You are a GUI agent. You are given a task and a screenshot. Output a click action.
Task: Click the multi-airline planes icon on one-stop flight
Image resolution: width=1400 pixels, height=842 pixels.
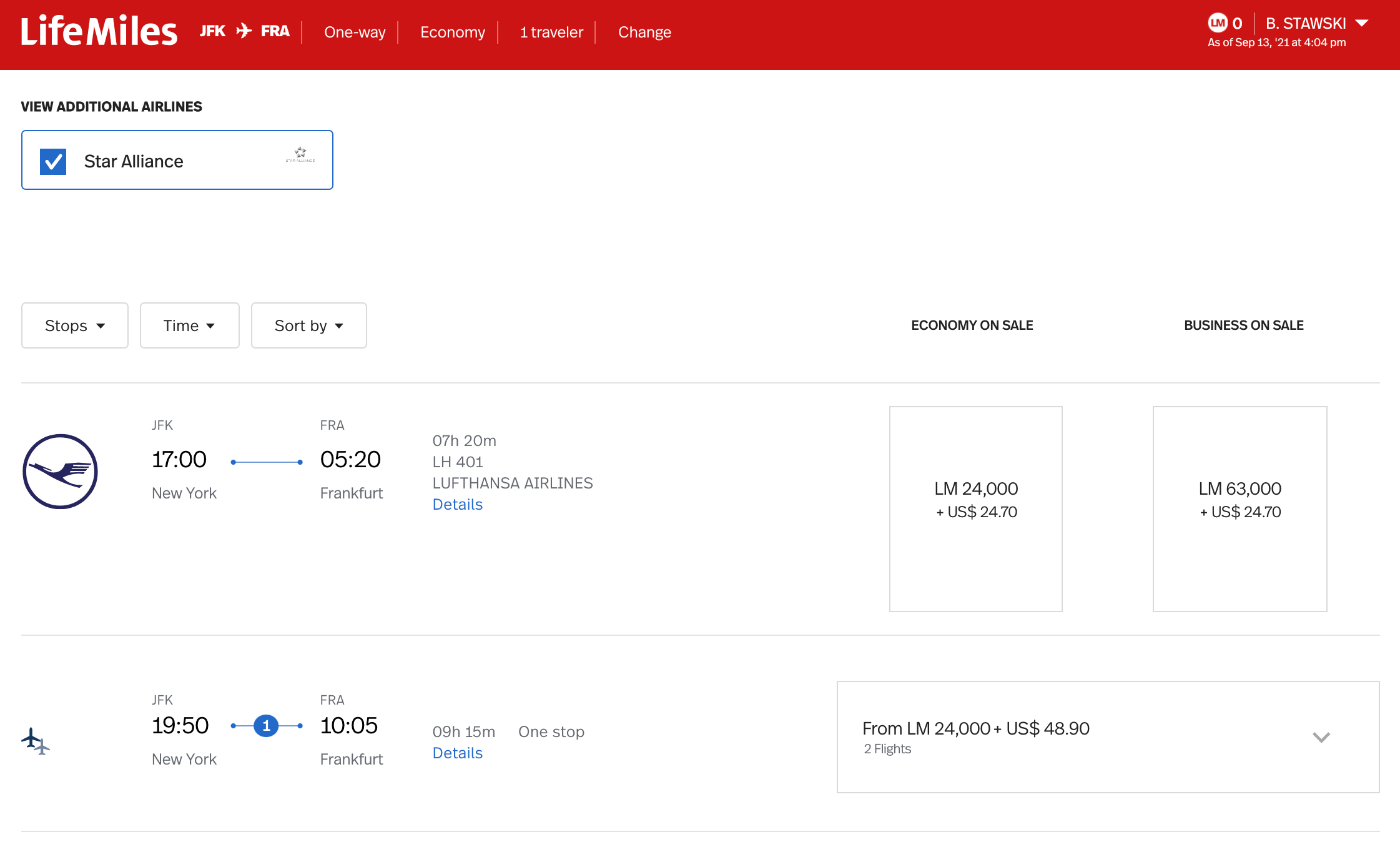pos(36,741)
